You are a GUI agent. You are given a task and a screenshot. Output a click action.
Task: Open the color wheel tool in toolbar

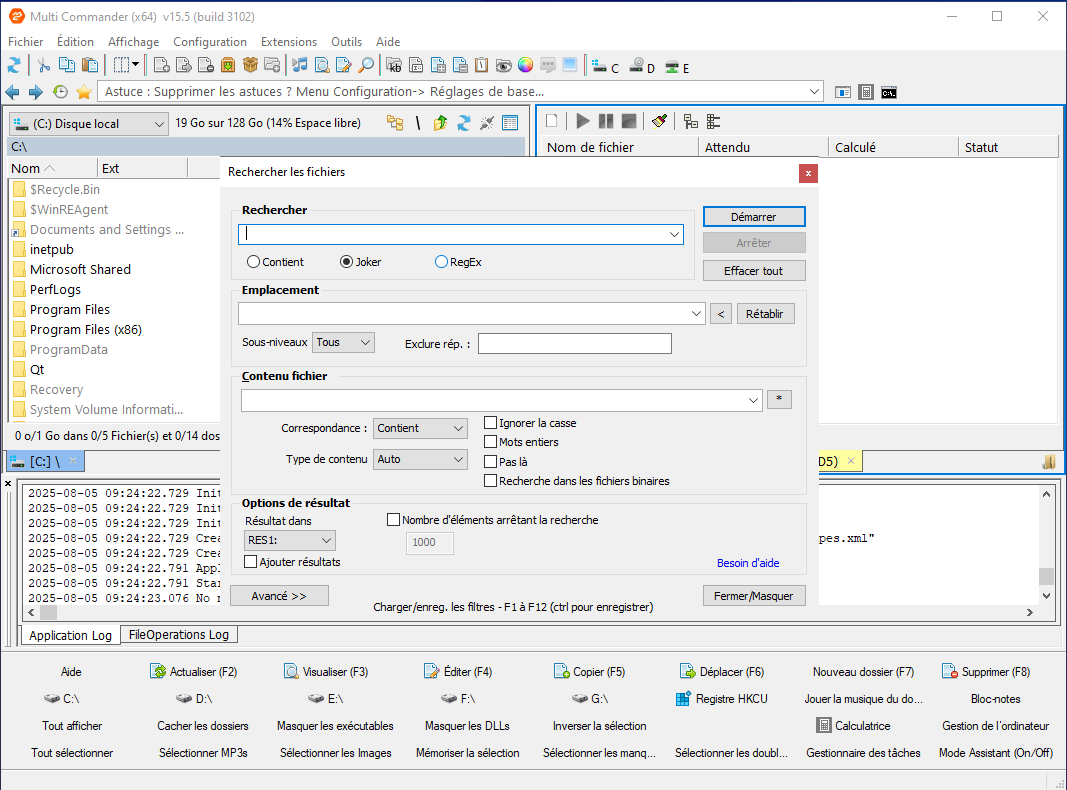525,66
